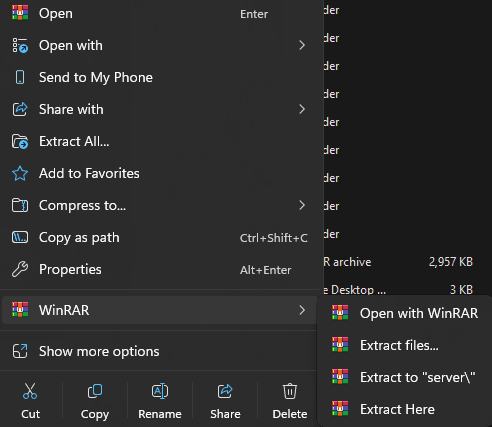The width and height of the screenshot is (492, 427).
Task: Click the Cut label
Action: click(30, 414)
